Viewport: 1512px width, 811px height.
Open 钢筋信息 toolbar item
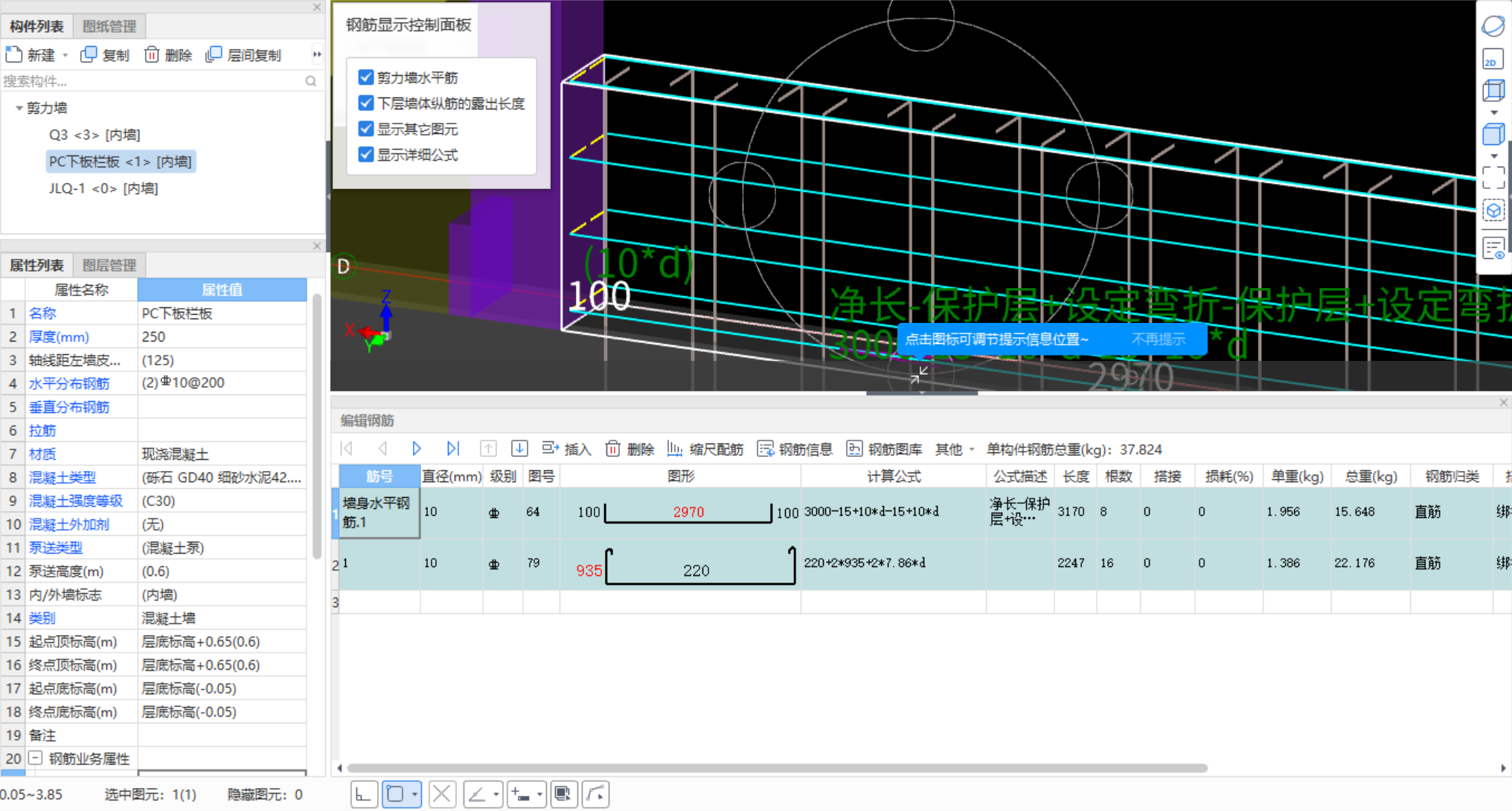(x=795, y=449)
